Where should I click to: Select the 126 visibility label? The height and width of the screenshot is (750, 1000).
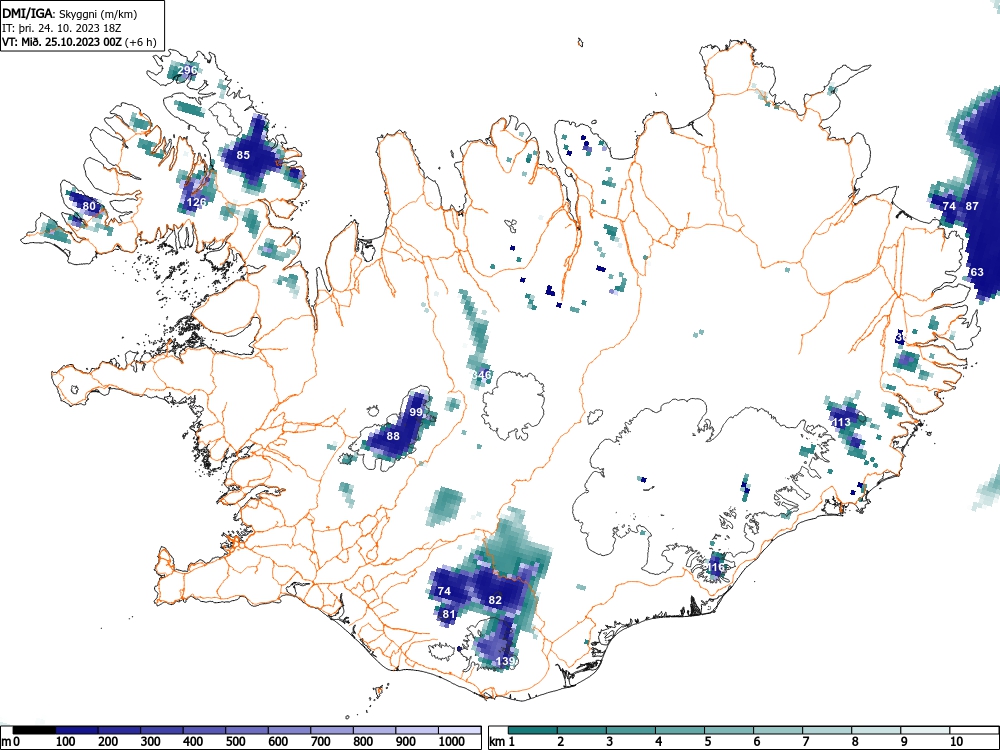point(196,202)
